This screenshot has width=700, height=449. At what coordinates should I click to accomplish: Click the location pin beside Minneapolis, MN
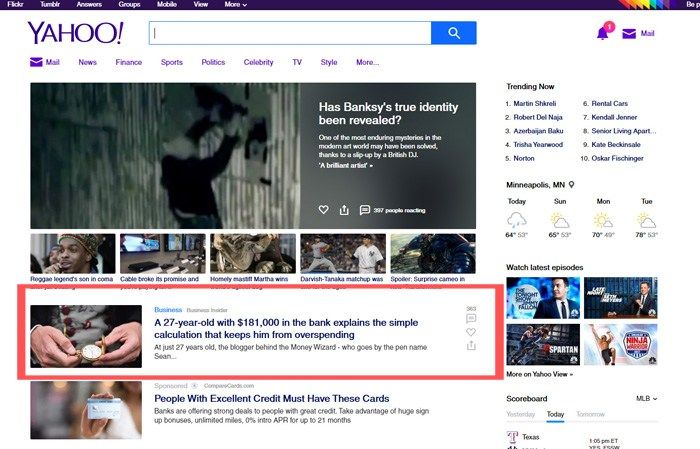point(571,184)
